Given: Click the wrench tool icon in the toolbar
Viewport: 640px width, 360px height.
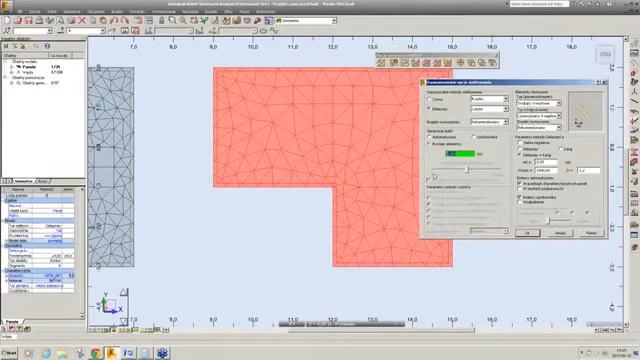Looking at the screenshot, I should point(258,20).
